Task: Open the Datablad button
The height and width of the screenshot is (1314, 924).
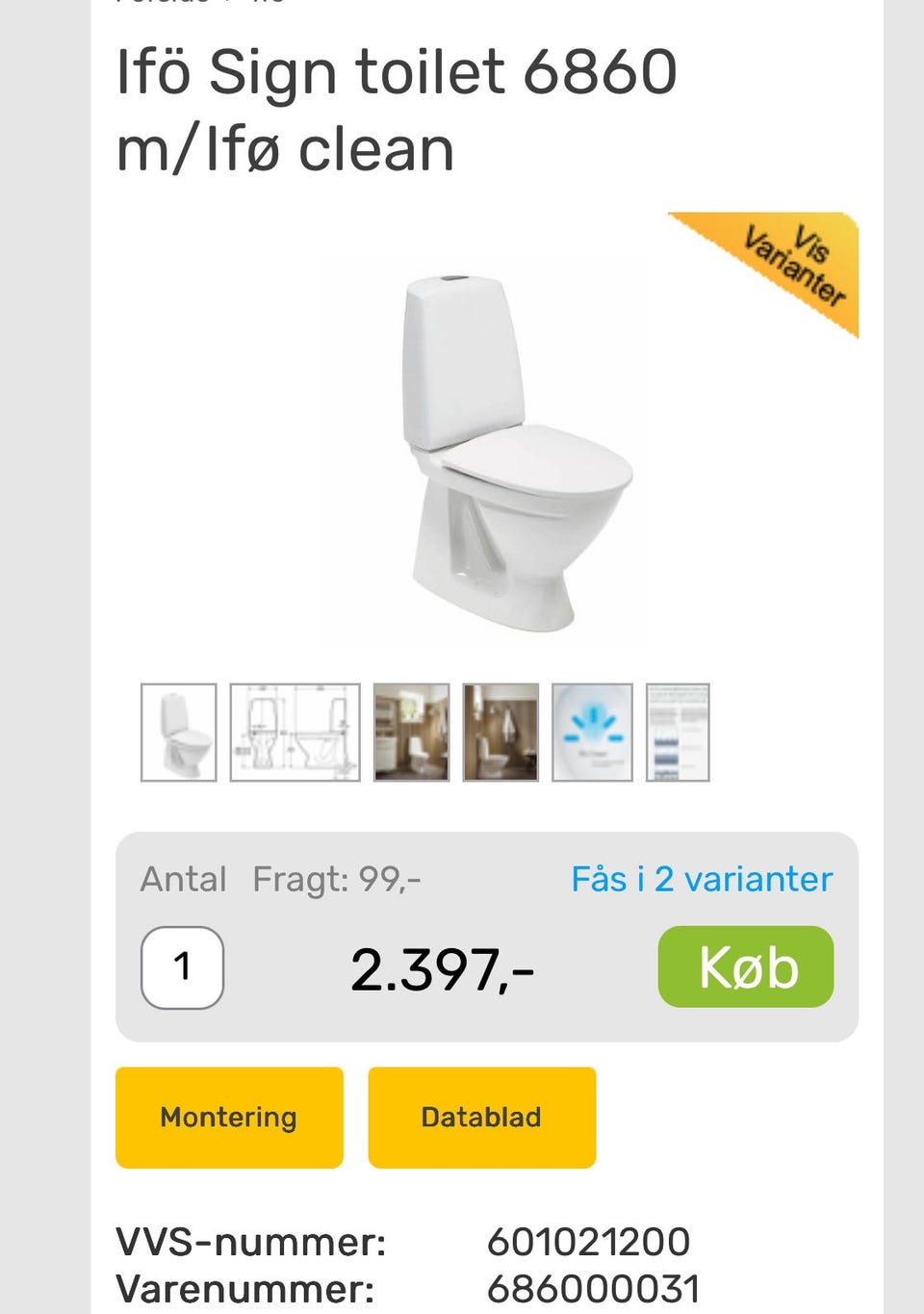Action: [x=481, y=1117]
